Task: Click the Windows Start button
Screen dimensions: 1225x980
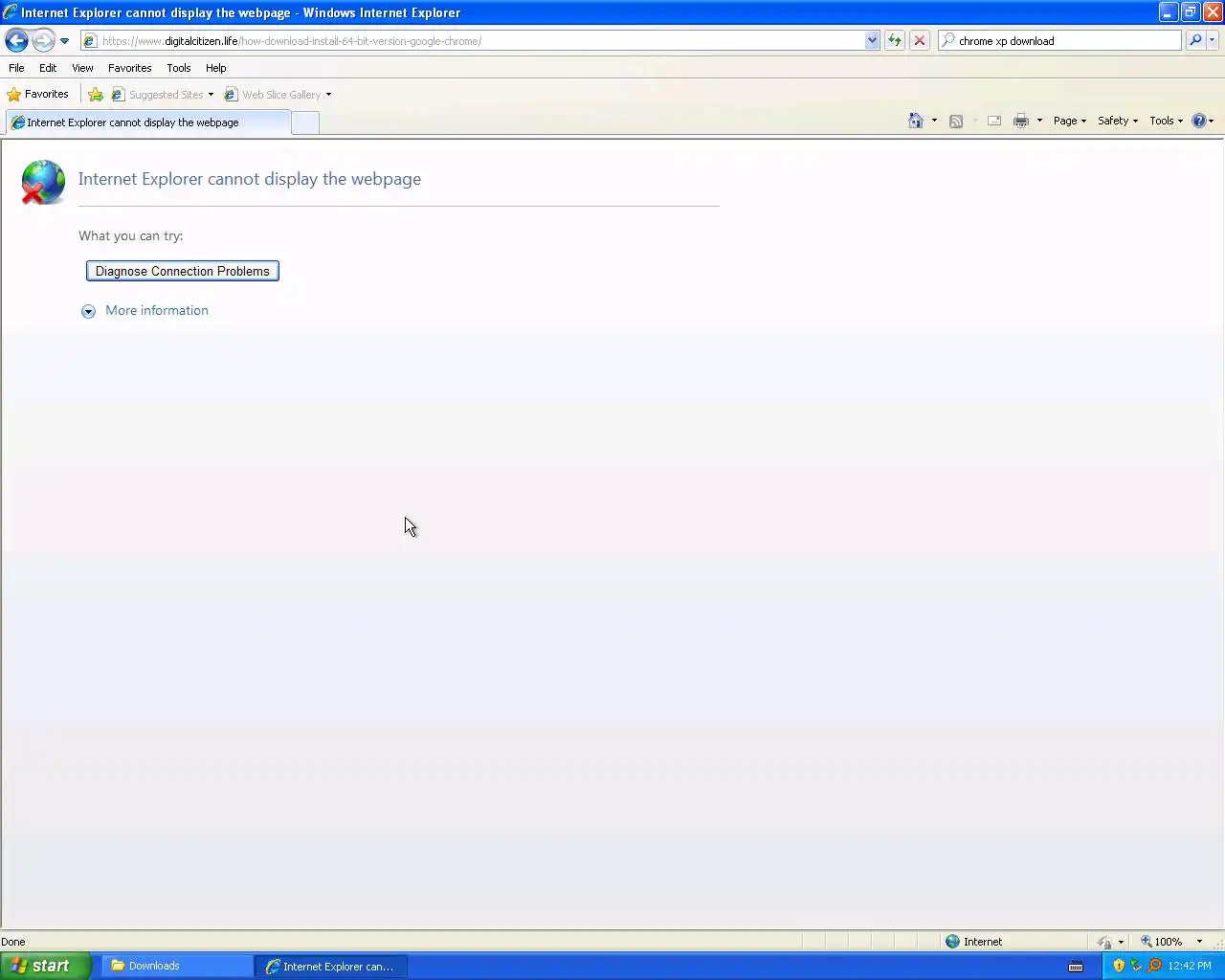Action: point(46,966)
